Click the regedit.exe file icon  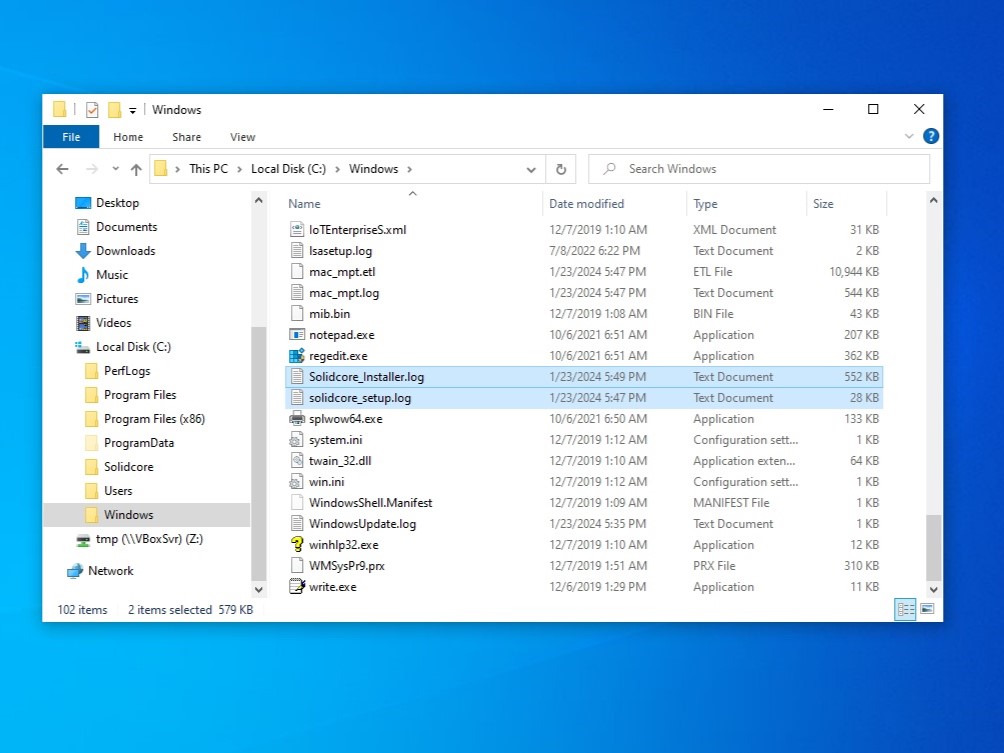pyautogui.click(x=296, y=356)
